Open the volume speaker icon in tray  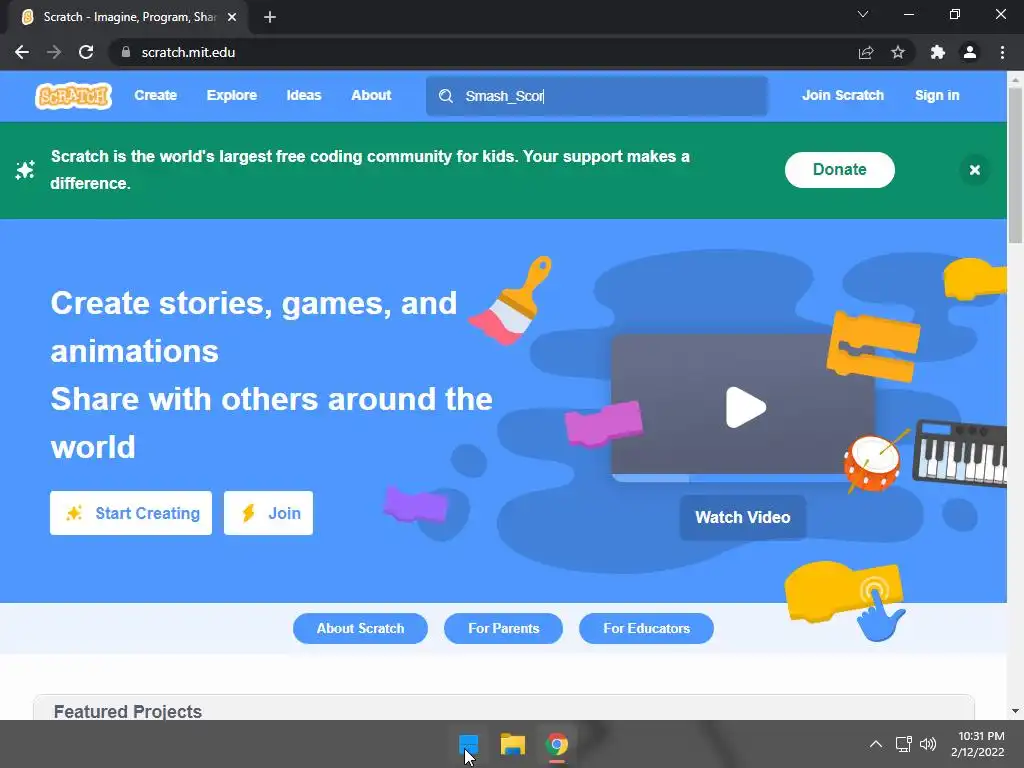pyautogui.click(x=927, y=744)
